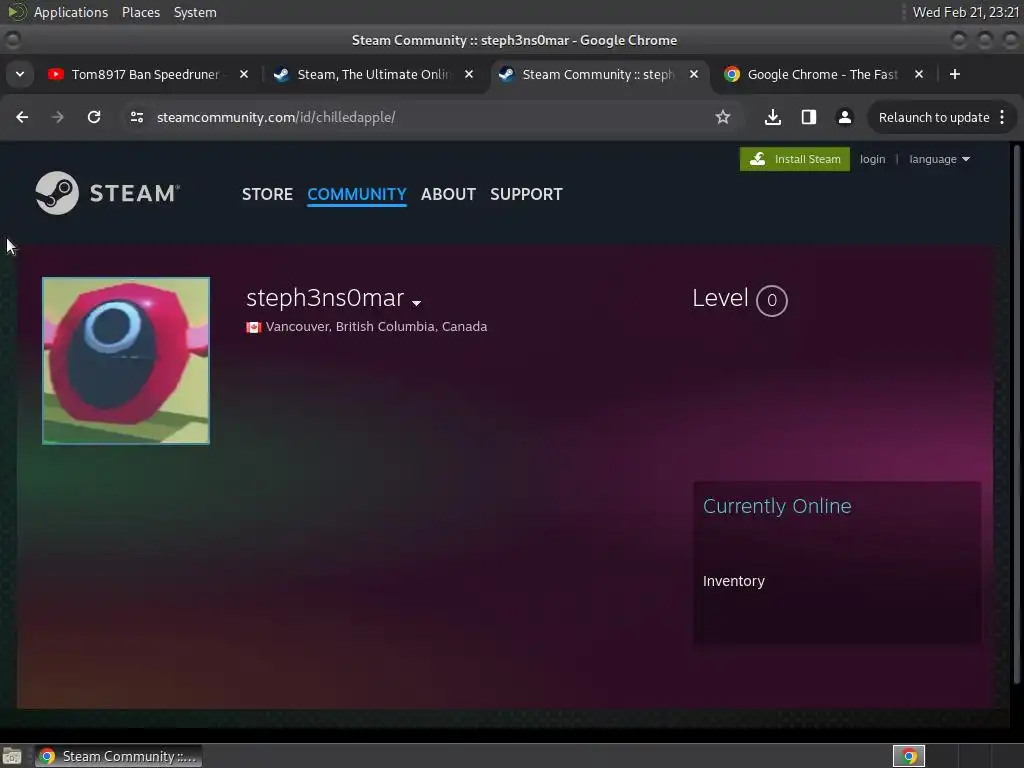Click the clock showing Wed Feb 21

(x=965, y=12)
